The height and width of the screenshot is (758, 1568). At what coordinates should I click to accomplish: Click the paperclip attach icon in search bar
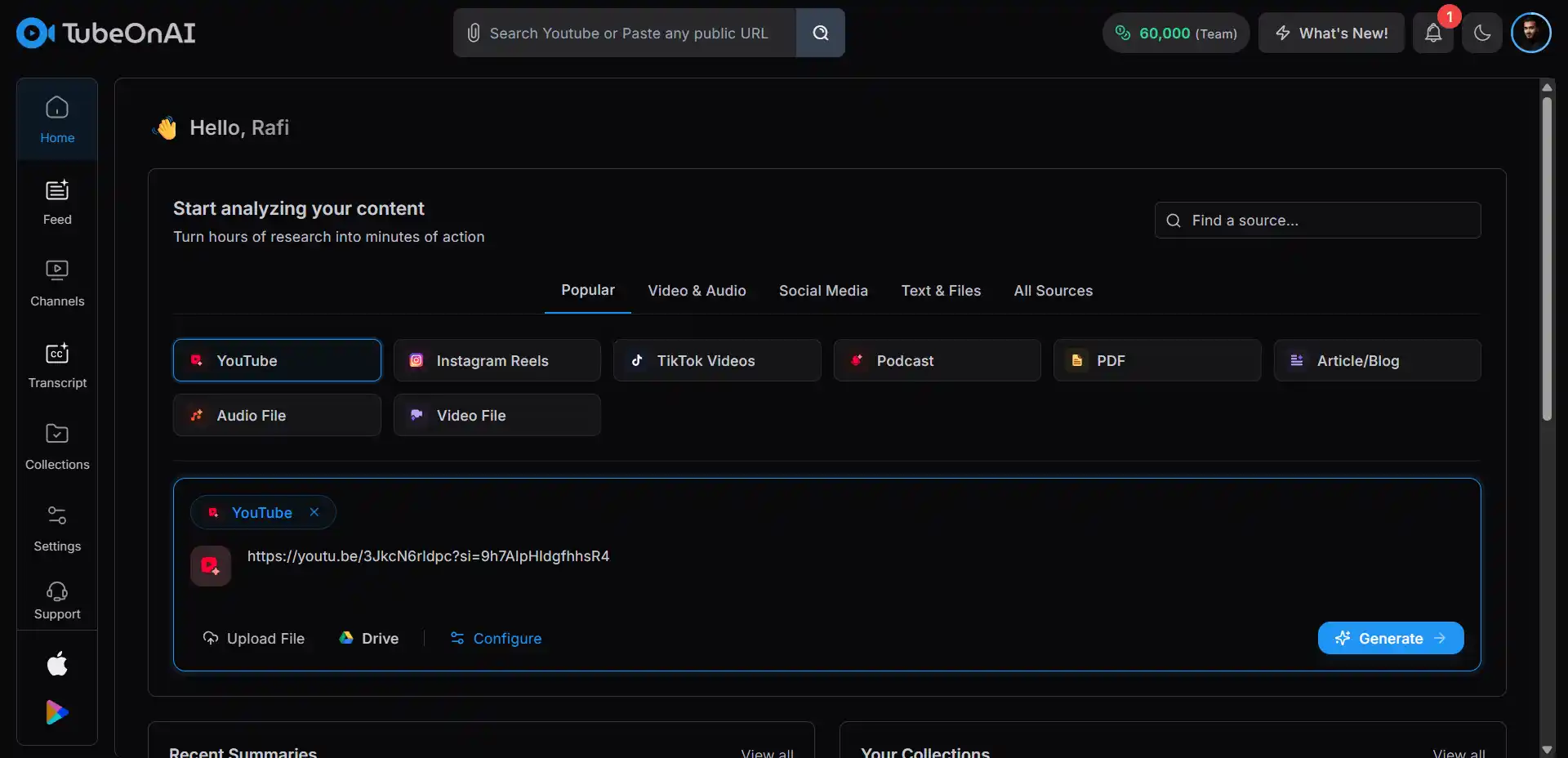[x=473, y=33]
